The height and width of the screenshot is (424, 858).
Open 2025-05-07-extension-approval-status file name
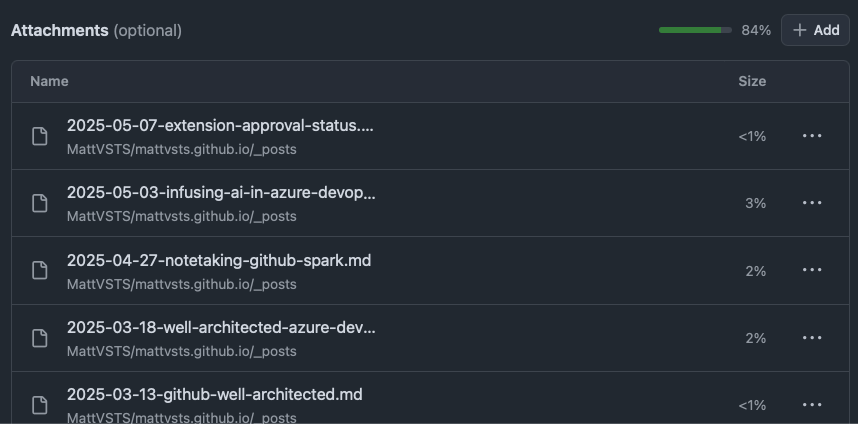(220, 126)
